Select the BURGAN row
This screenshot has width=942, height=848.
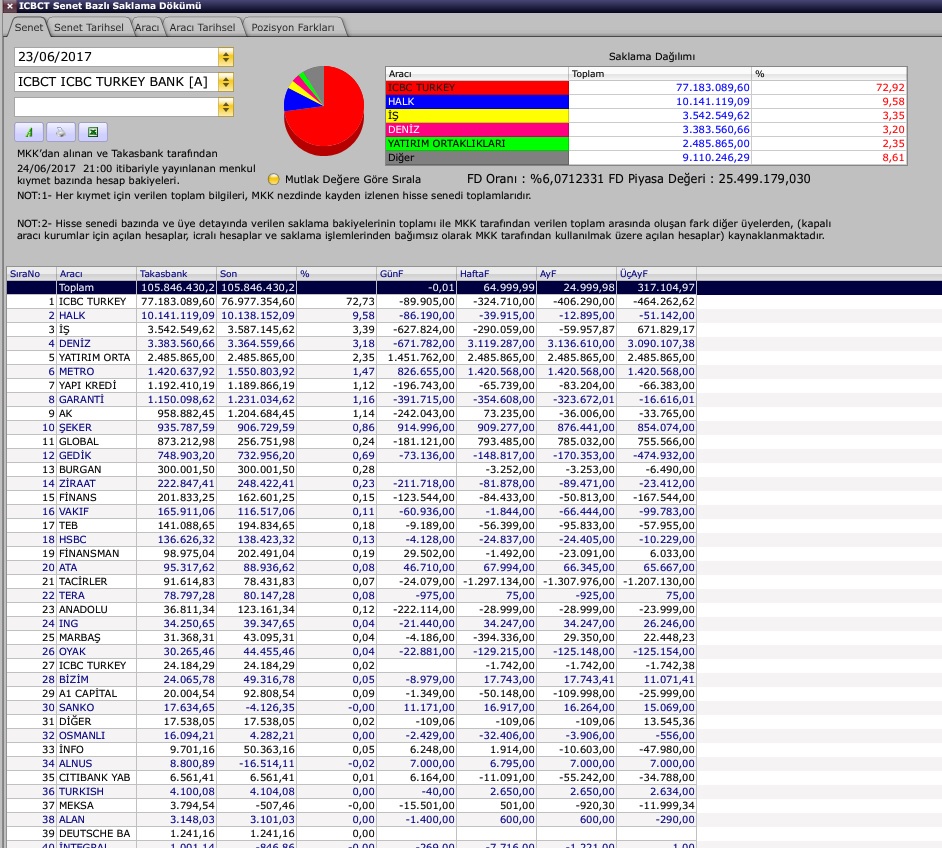351,470
